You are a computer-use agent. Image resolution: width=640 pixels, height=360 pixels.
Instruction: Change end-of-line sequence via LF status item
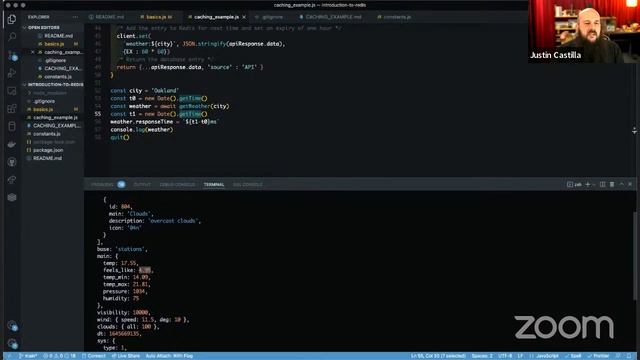(520, 356)
